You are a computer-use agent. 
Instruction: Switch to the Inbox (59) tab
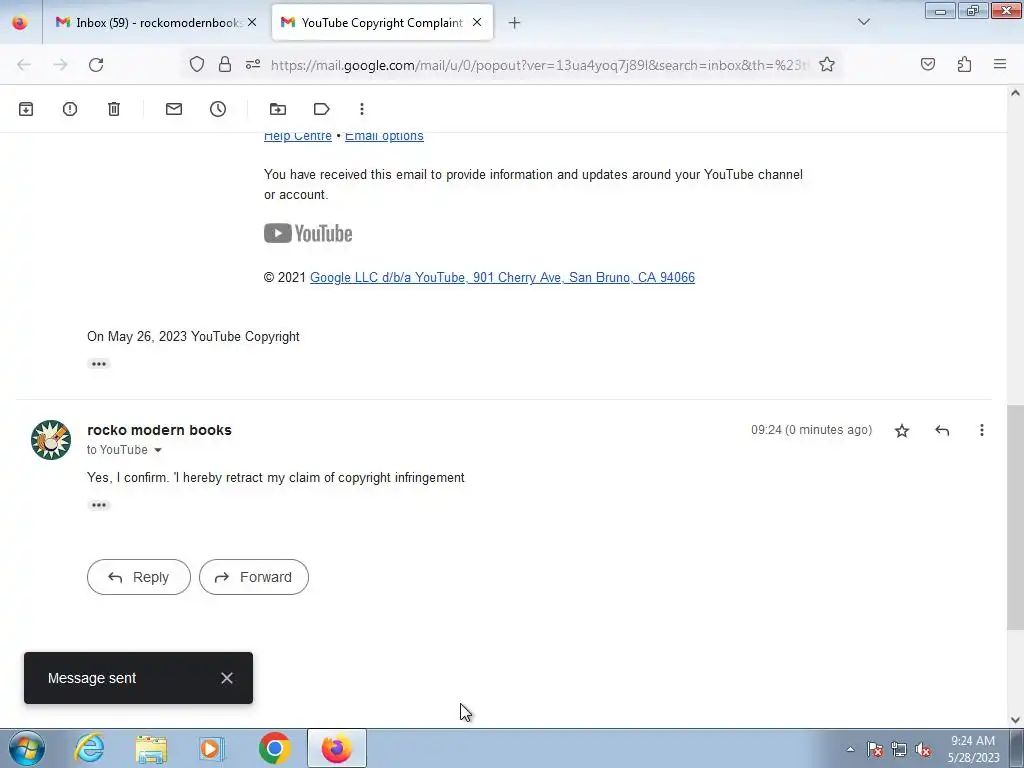point(152,23)
